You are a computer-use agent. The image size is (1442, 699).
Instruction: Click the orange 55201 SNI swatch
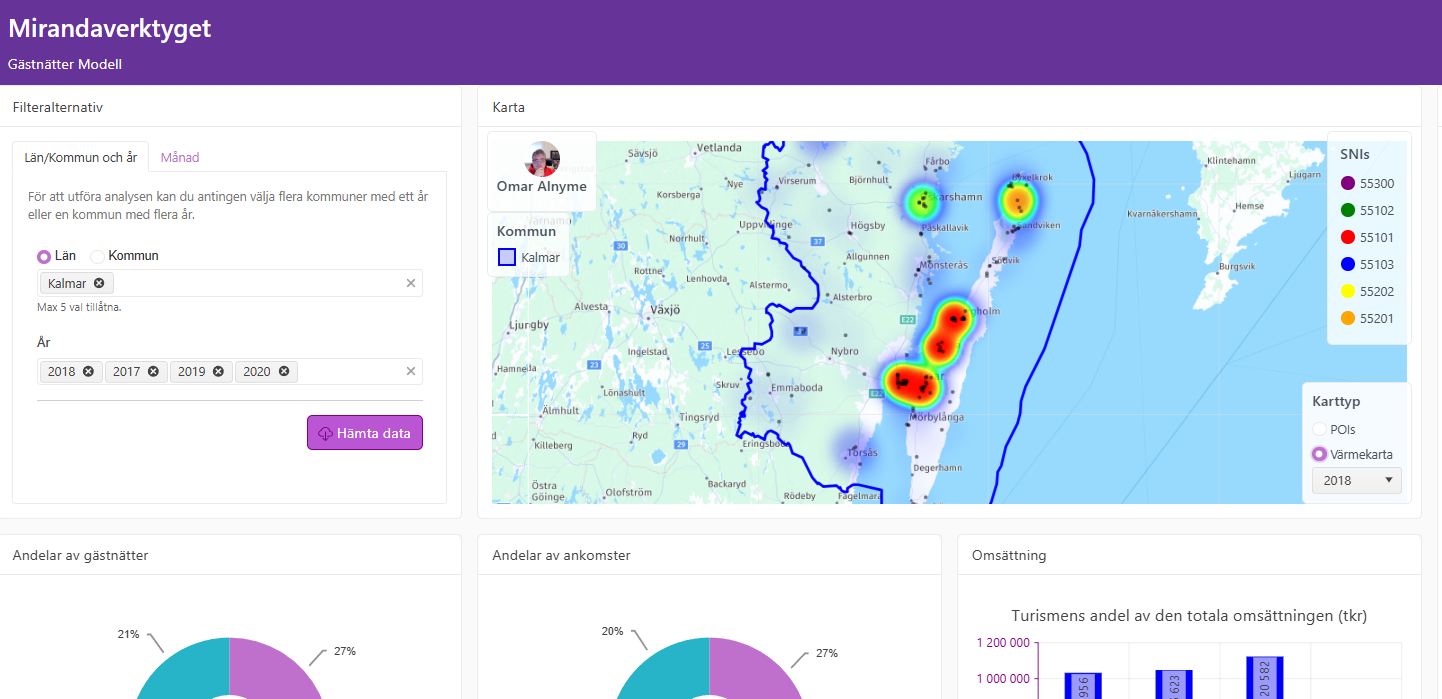(x=1347, y=318)
